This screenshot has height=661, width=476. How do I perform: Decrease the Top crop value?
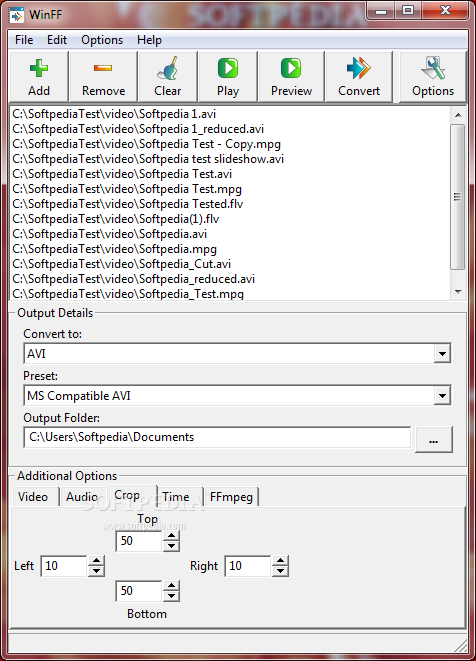click(x=171, y=546)
